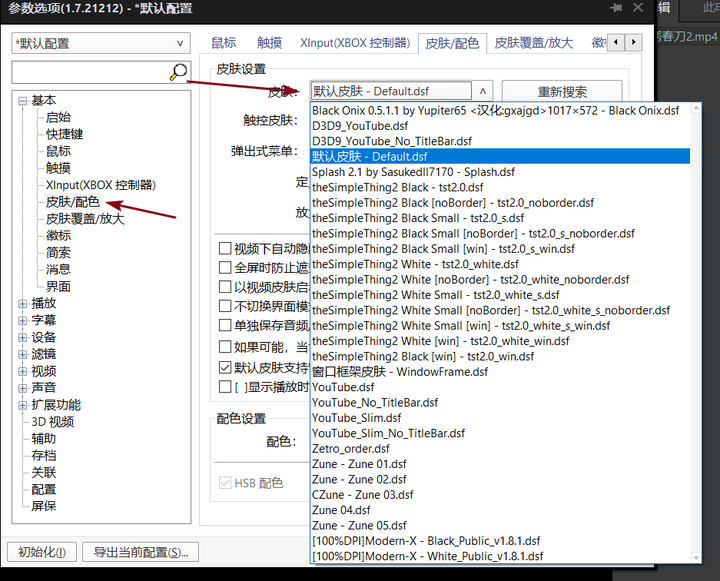
Task: Select 徽标 in settings tree
Action: pos(58,236)
